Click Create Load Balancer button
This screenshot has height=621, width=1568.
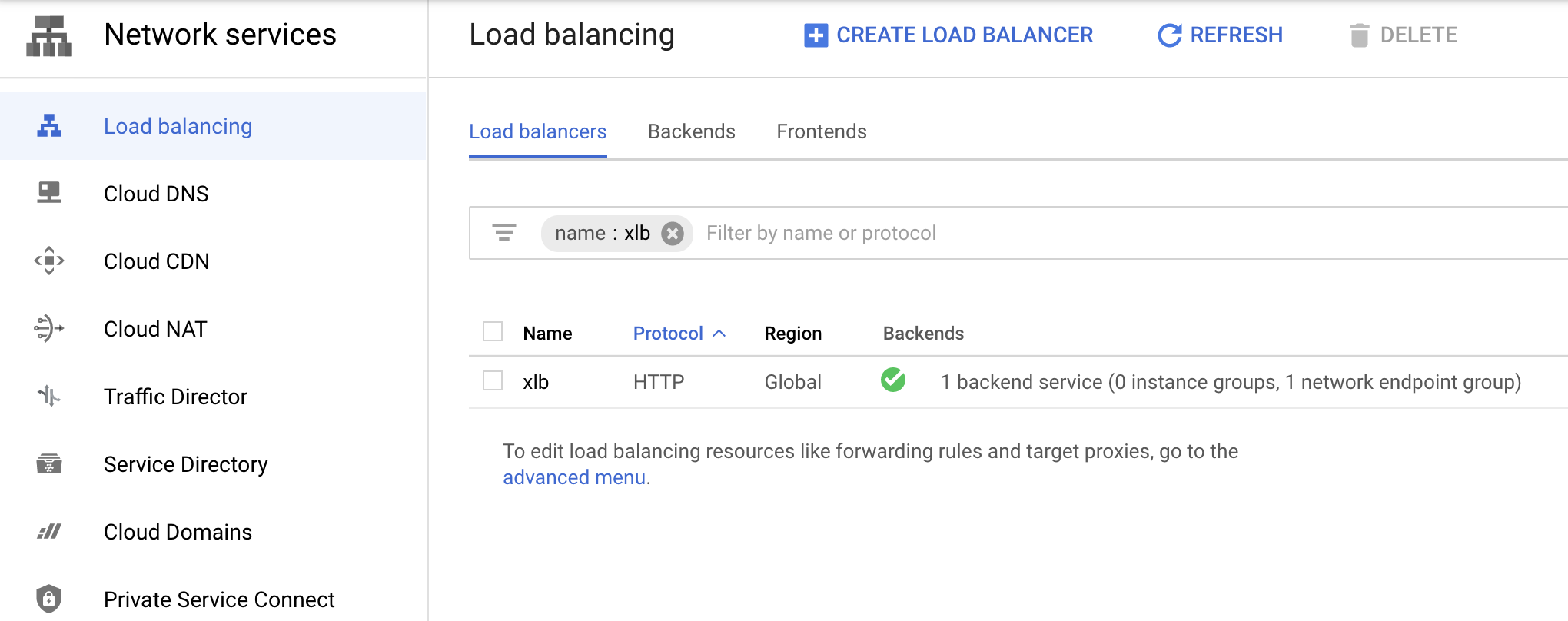point(948,35)
